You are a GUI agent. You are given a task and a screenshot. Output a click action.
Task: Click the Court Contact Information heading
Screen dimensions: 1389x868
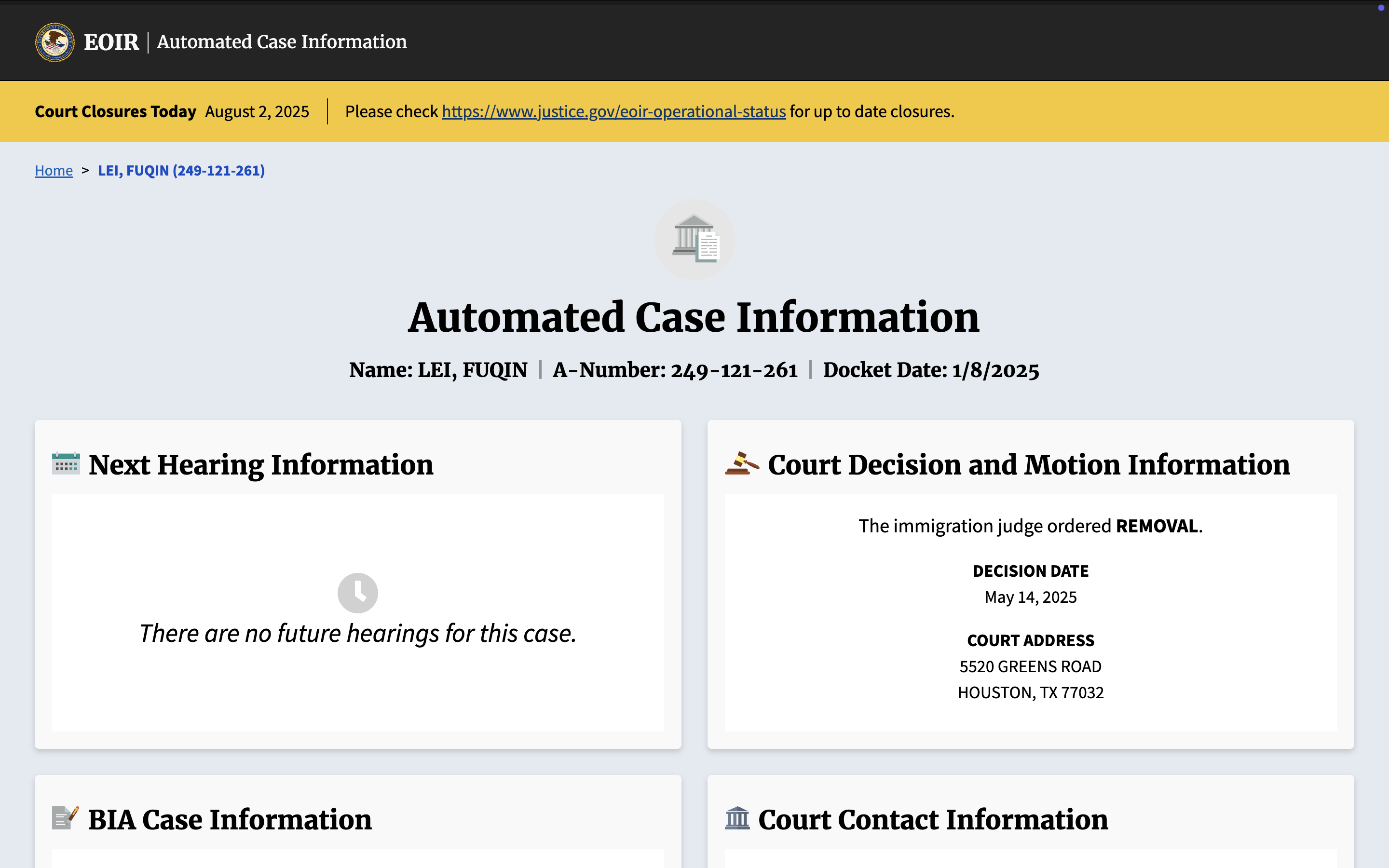[933, 819]
